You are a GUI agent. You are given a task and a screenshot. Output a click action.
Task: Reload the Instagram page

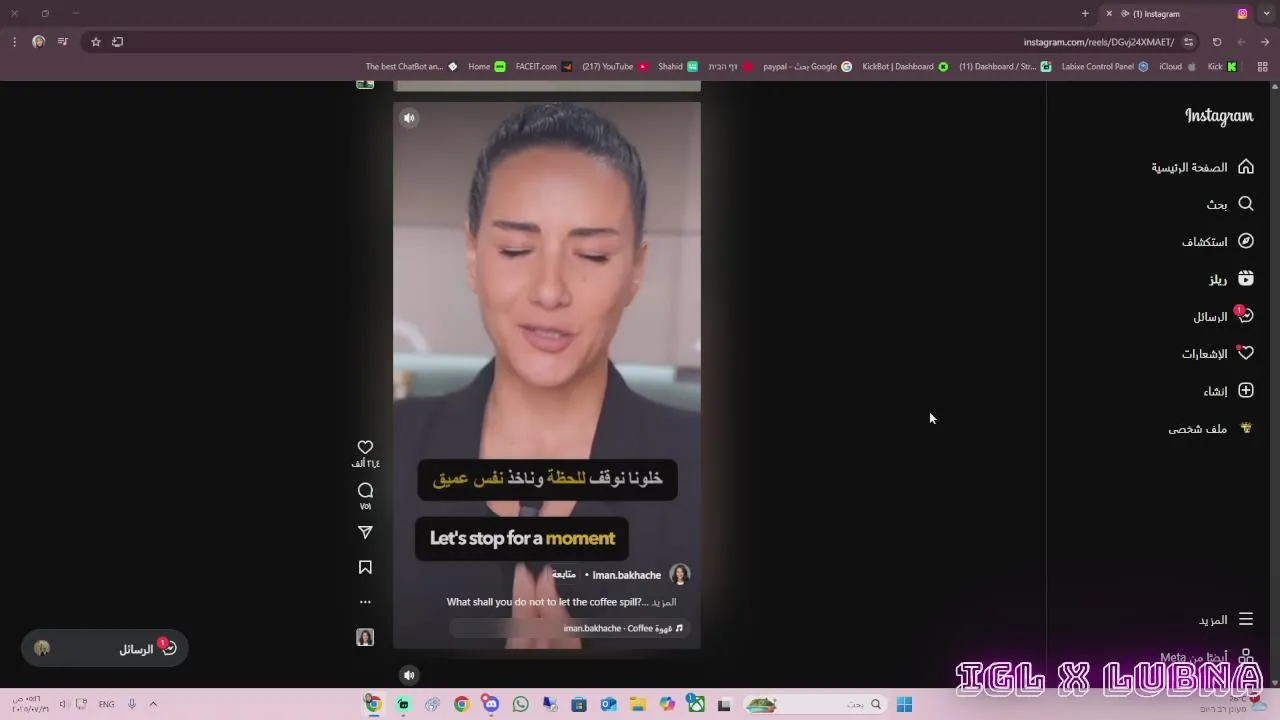click(x=1217, y=42)
